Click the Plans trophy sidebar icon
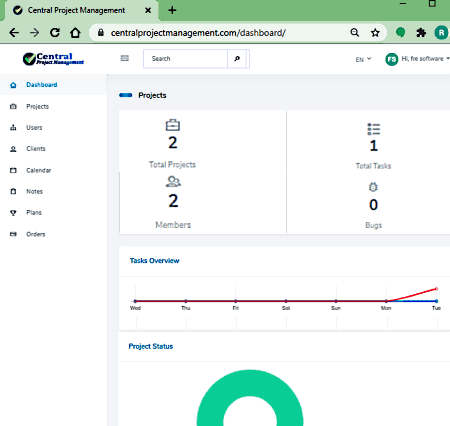 (13, 213)
